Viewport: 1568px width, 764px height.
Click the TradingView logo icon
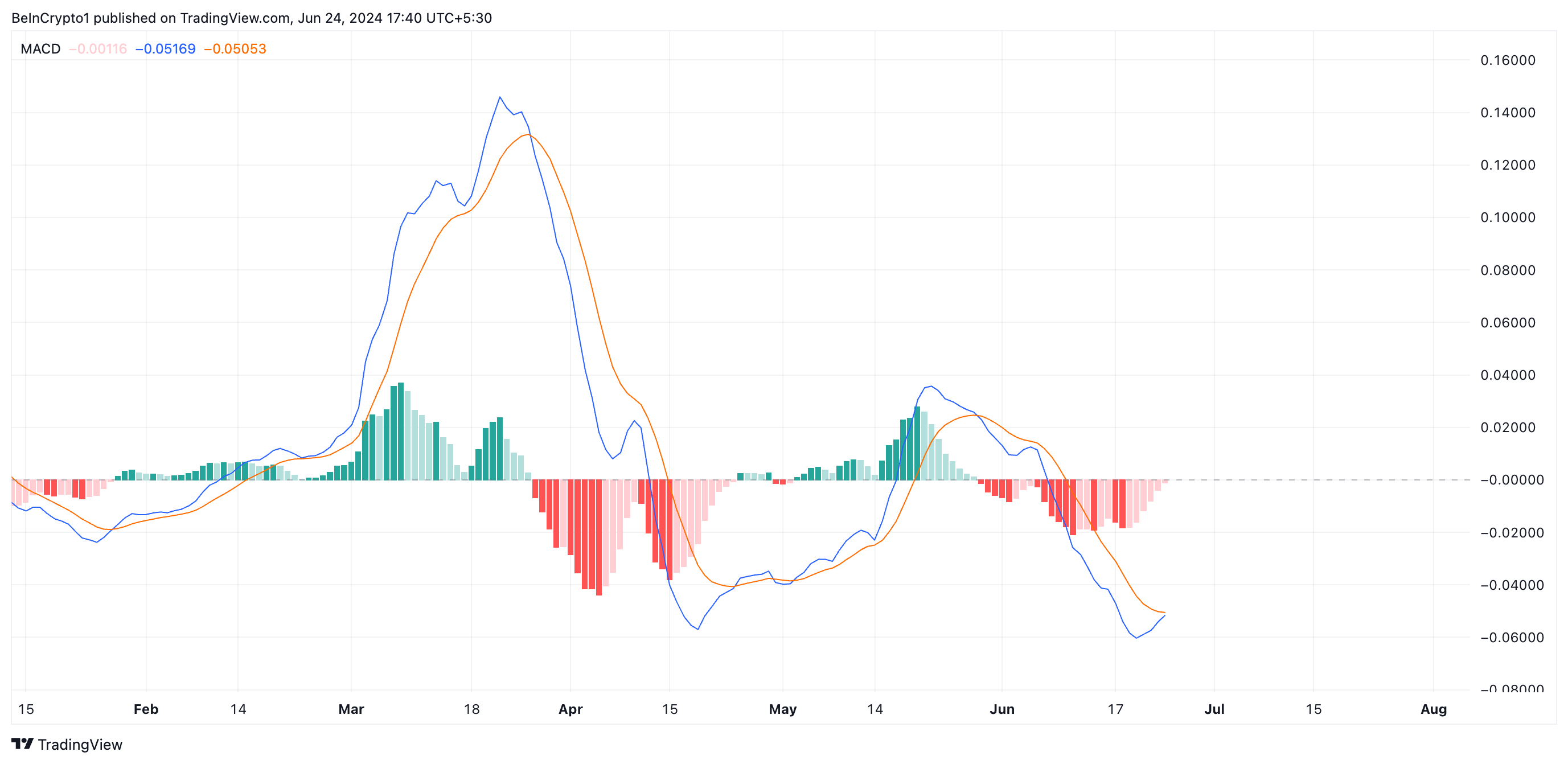coord(23,744)
